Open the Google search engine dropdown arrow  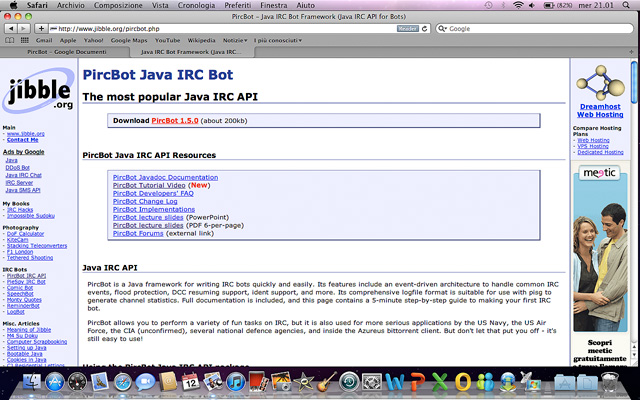coord(442,29)
